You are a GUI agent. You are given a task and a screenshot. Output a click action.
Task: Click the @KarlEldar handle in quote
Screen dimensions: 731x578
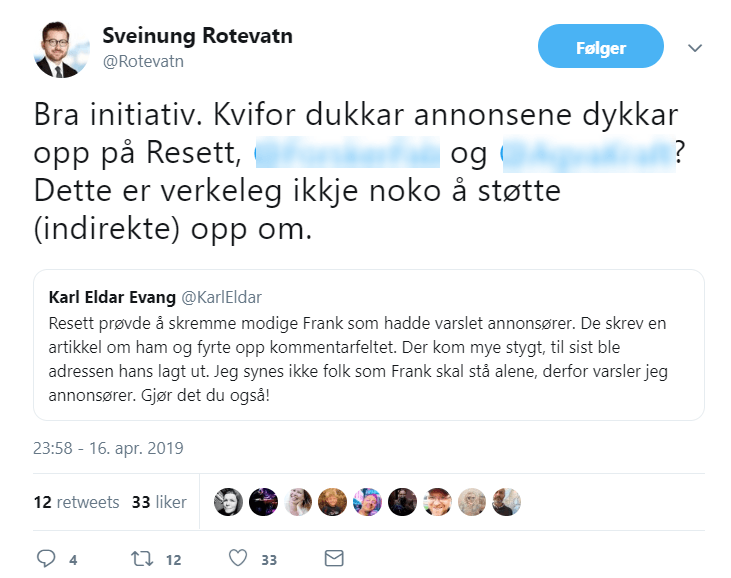pos(223,297)
